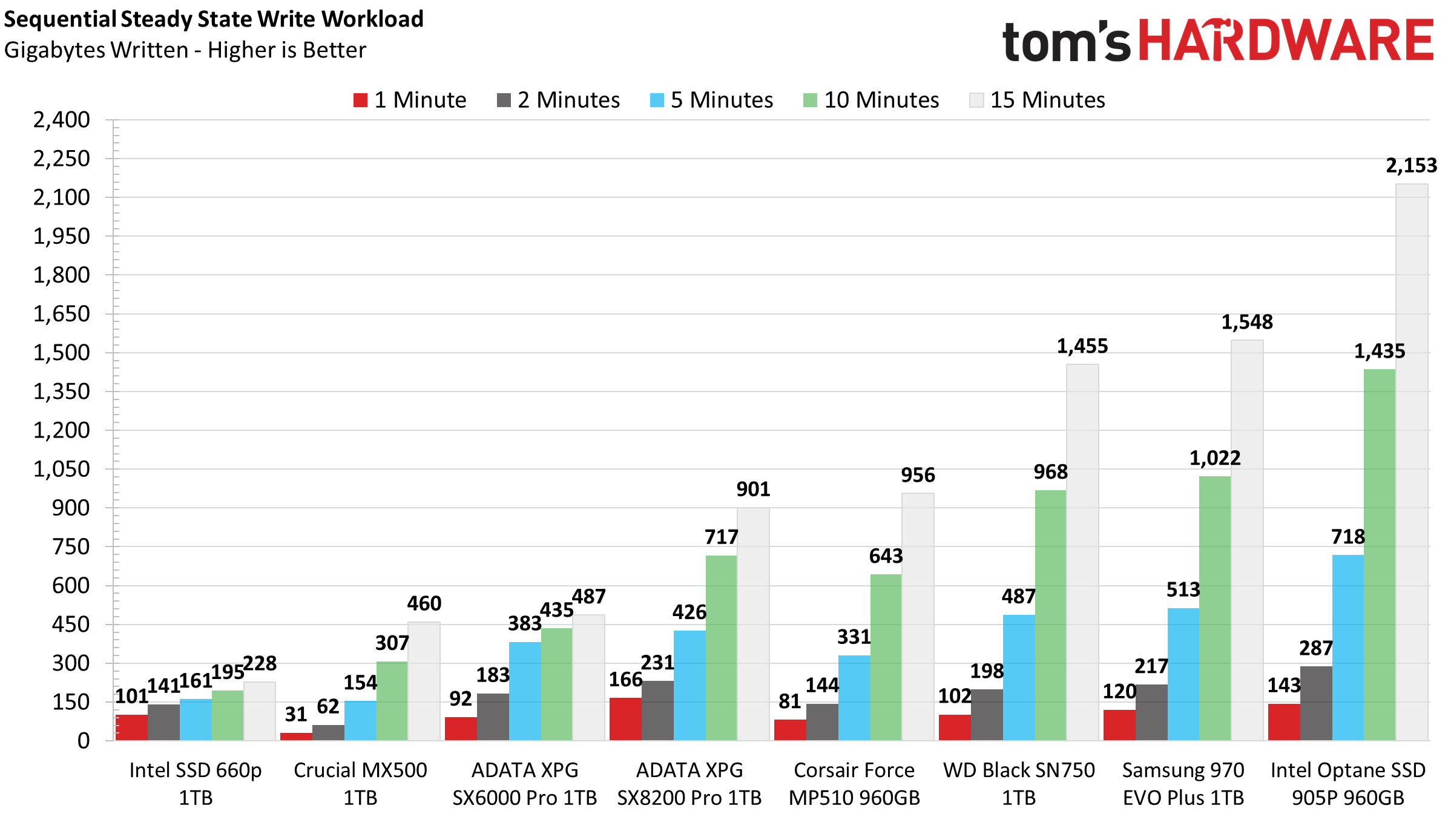
Task: Click the WD Black SN750 10 Minutes green bar
Action: 1050,615
